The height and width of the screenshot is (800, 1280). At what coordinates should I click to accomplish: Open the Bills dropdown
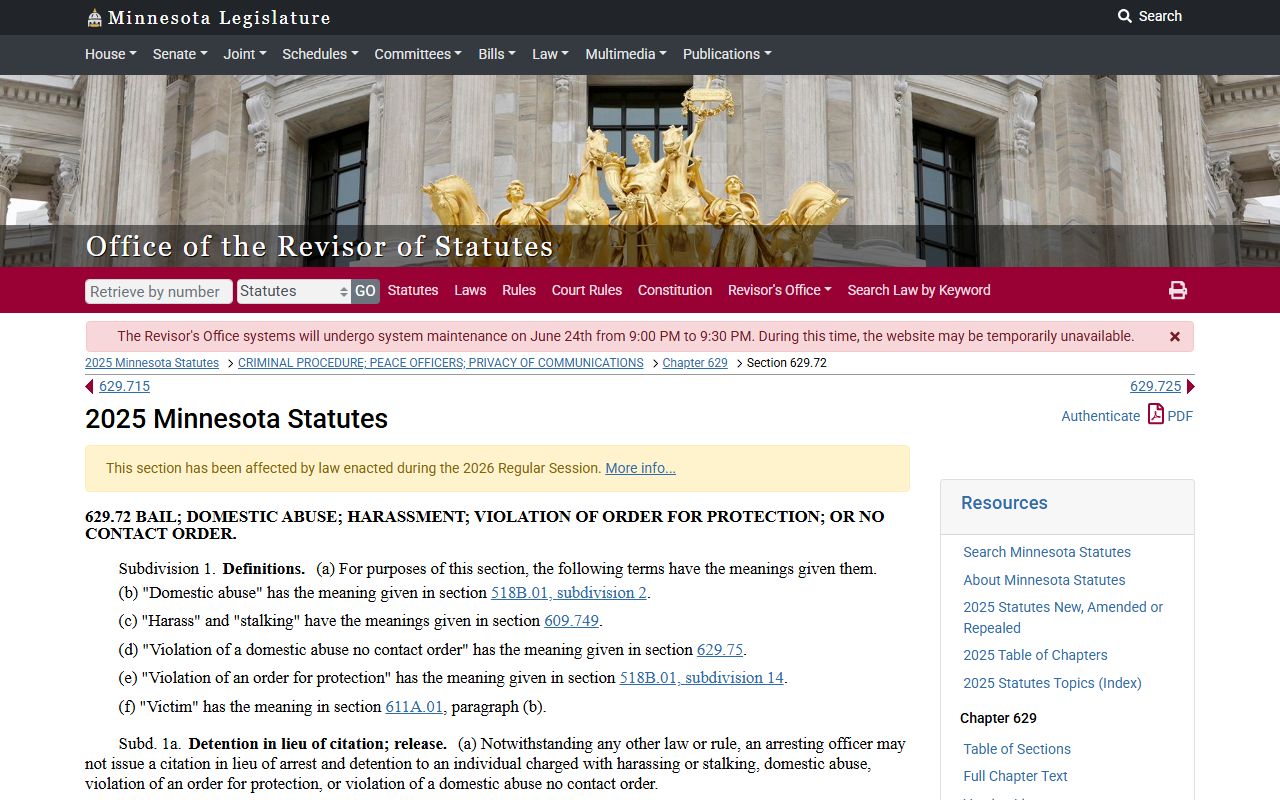[x=497, y=54]
